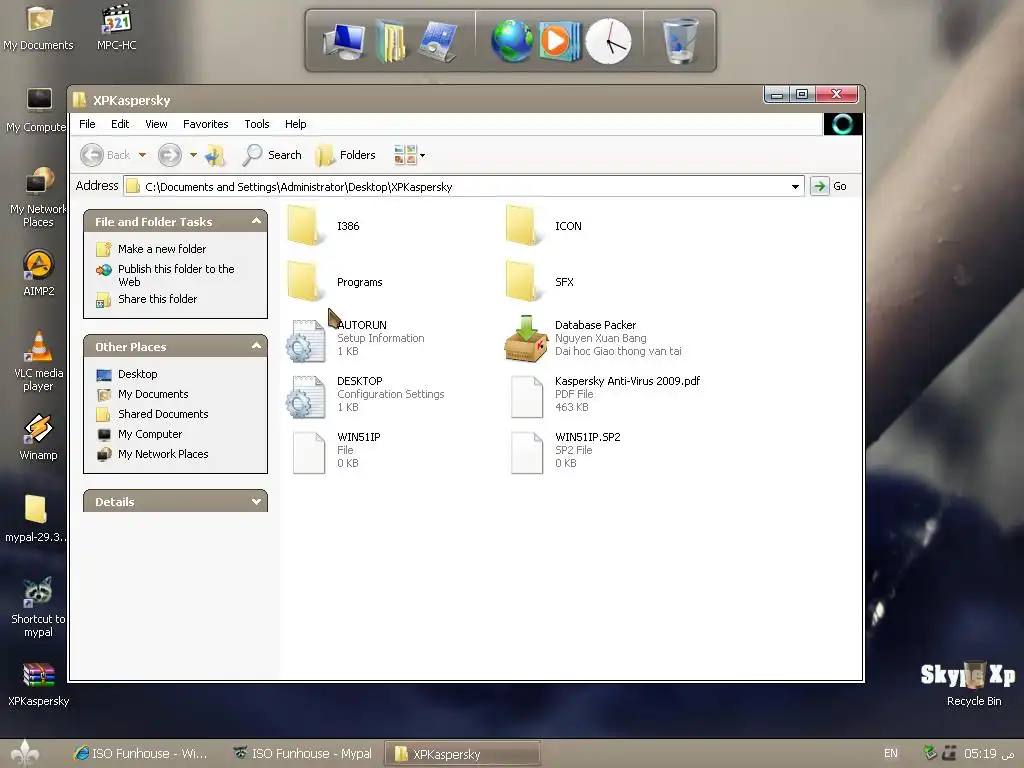Select the WIN51IP.SP2 file icon

[x=526, y=453]
